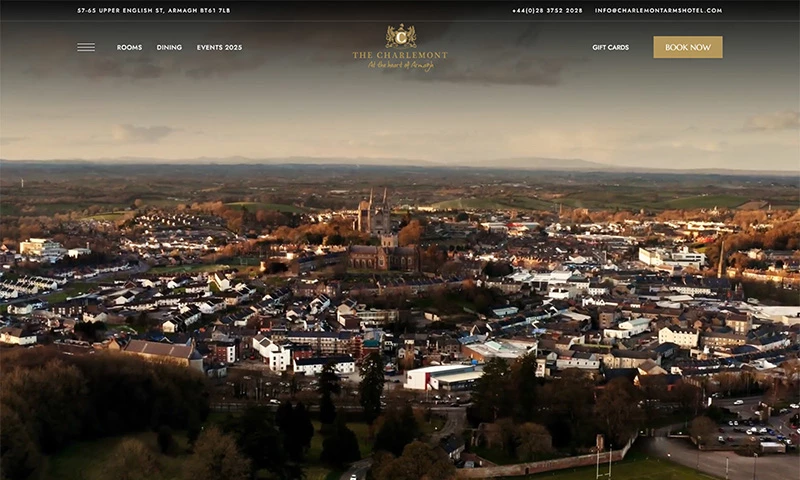The height and width of the screenshot is (480, 800).
Task: Click the "At the heart of Armagh" tagline
Action: (400, 65)
